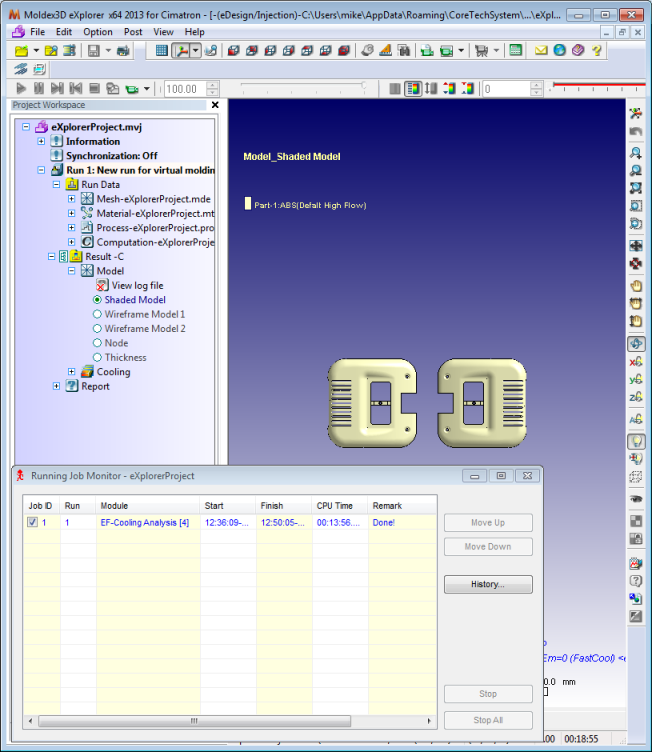Click the red timeline ruler bar
Image resolution: width=652 pixels, height=752 pixels.
[x=599, y=85]
